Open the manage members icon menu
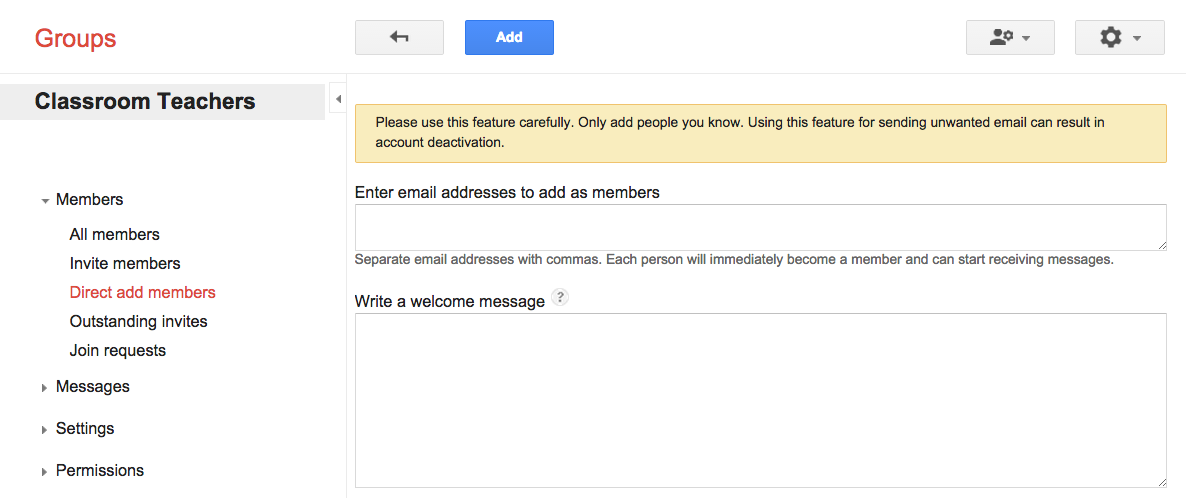This screenshot has height=498, width=1186. pyautogui.click(x=1009, y=38)
